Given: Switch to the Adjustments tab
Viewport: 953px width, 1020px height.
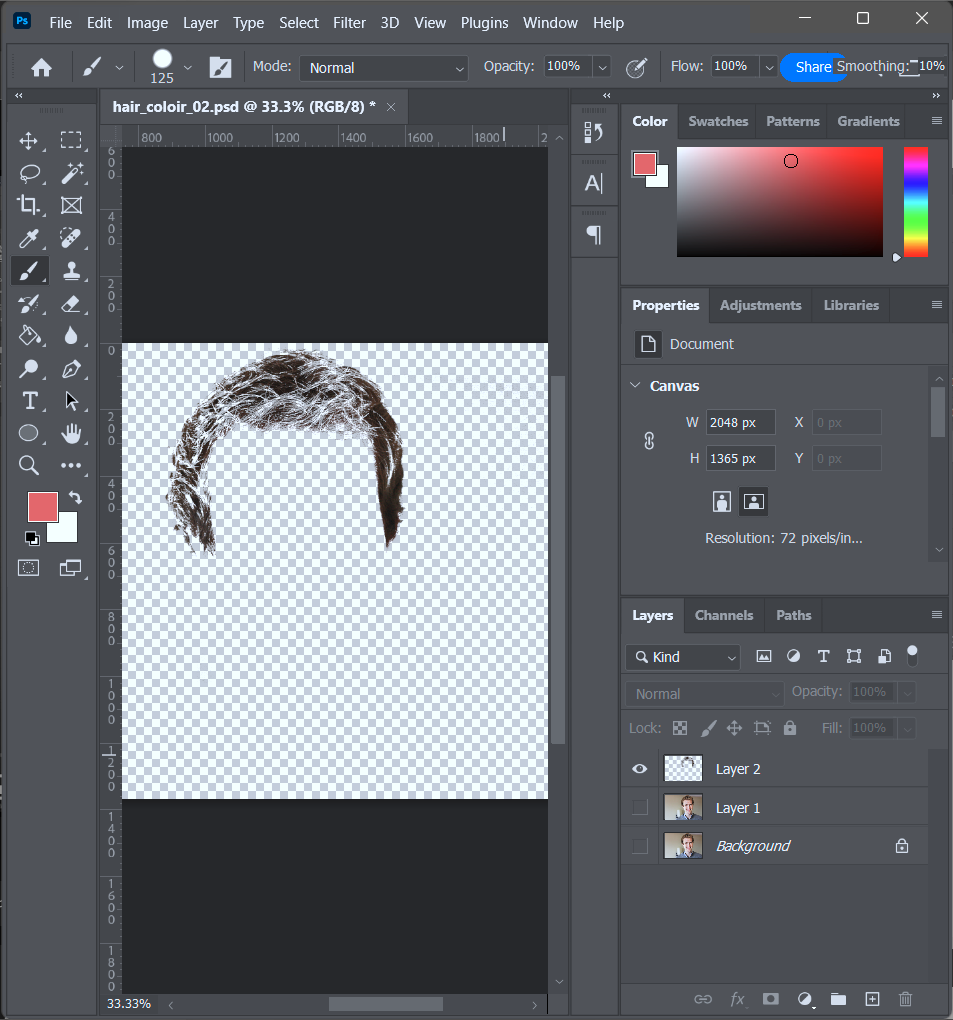Looking at the screenshot, I should (760, 305).
